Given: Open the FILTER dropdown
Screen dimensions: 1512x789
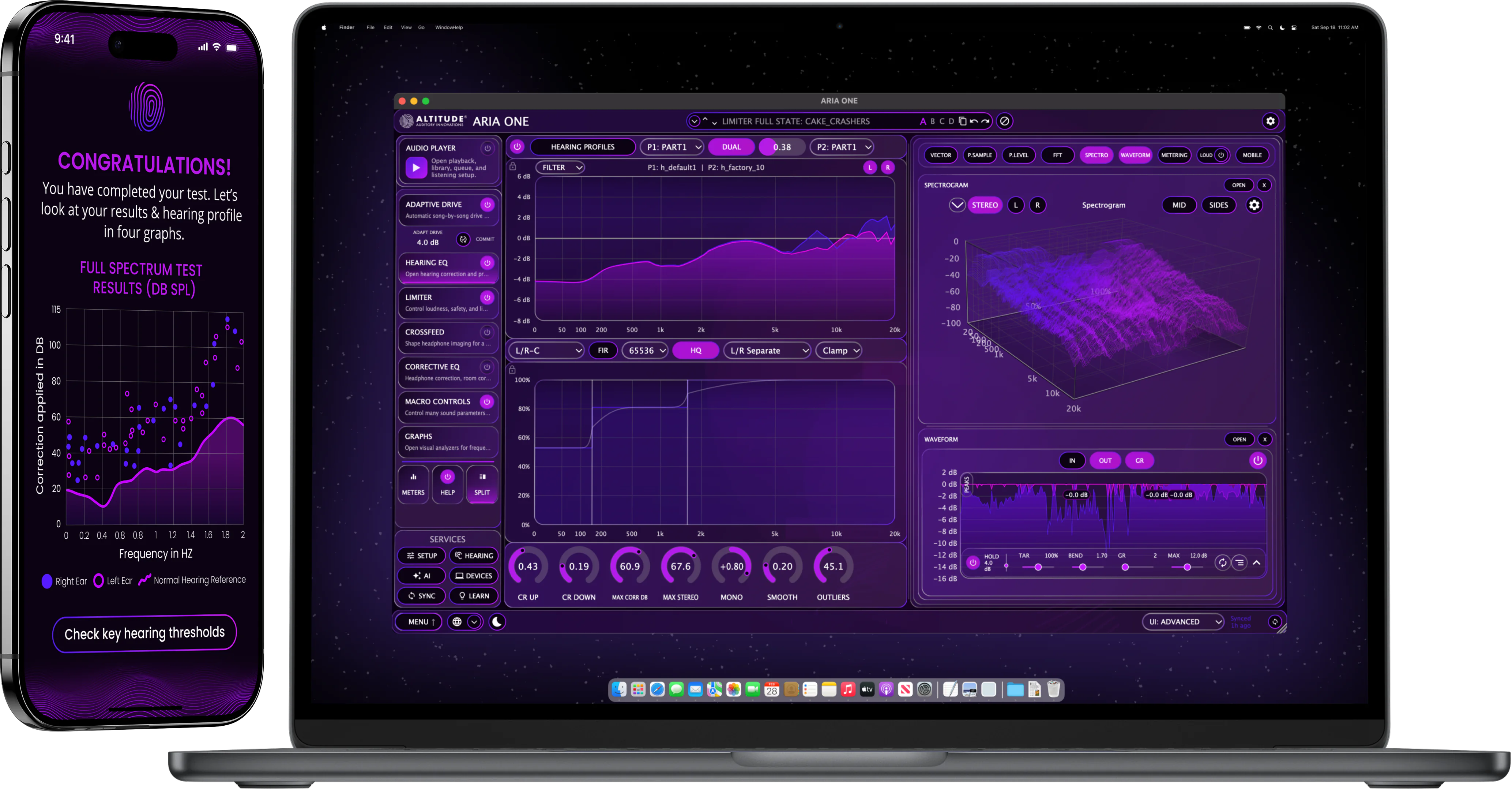Looking at the screenshot, I should (561, 168).
